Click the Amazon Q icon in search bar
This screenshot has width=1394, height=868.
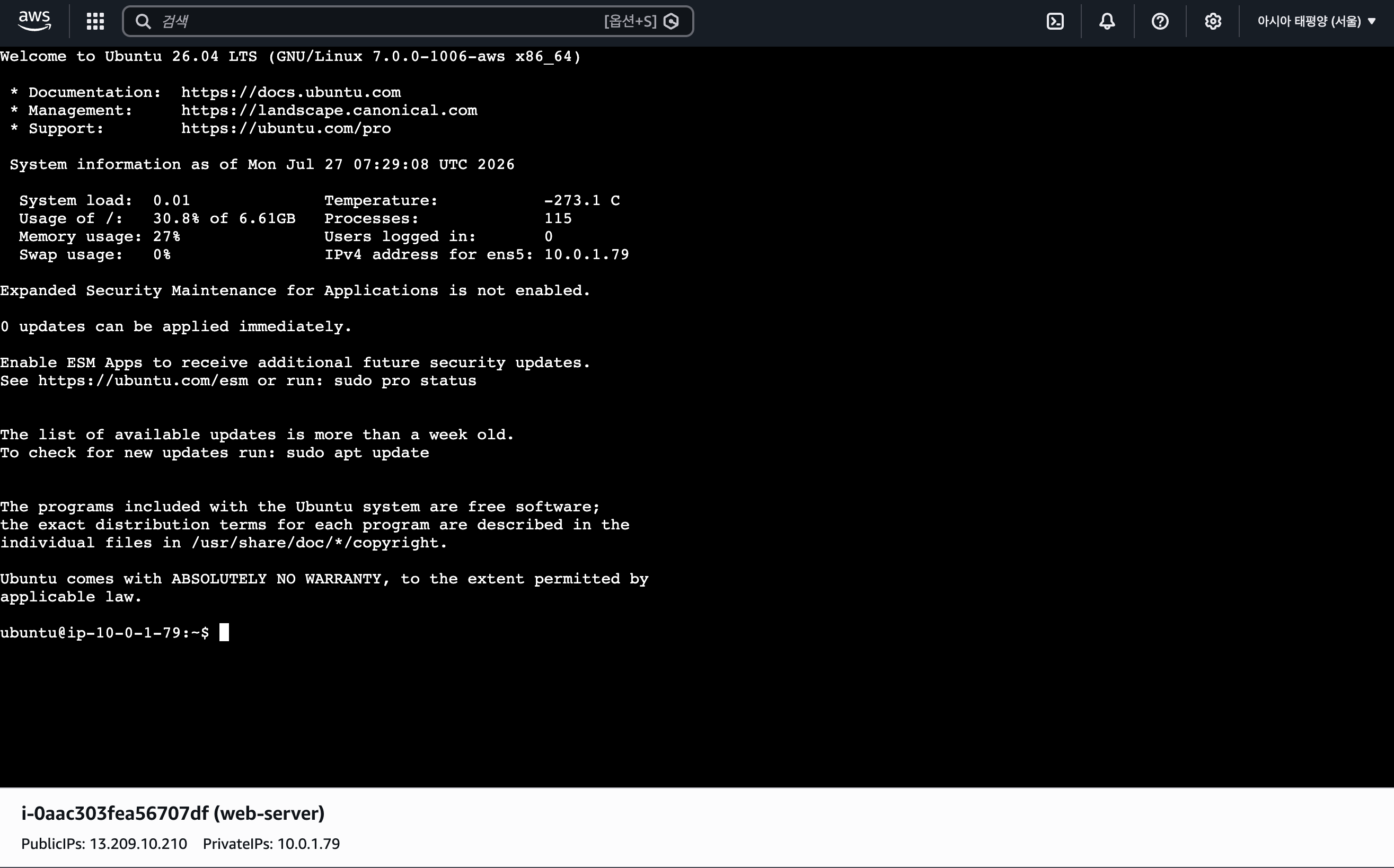tap(671, 21)
